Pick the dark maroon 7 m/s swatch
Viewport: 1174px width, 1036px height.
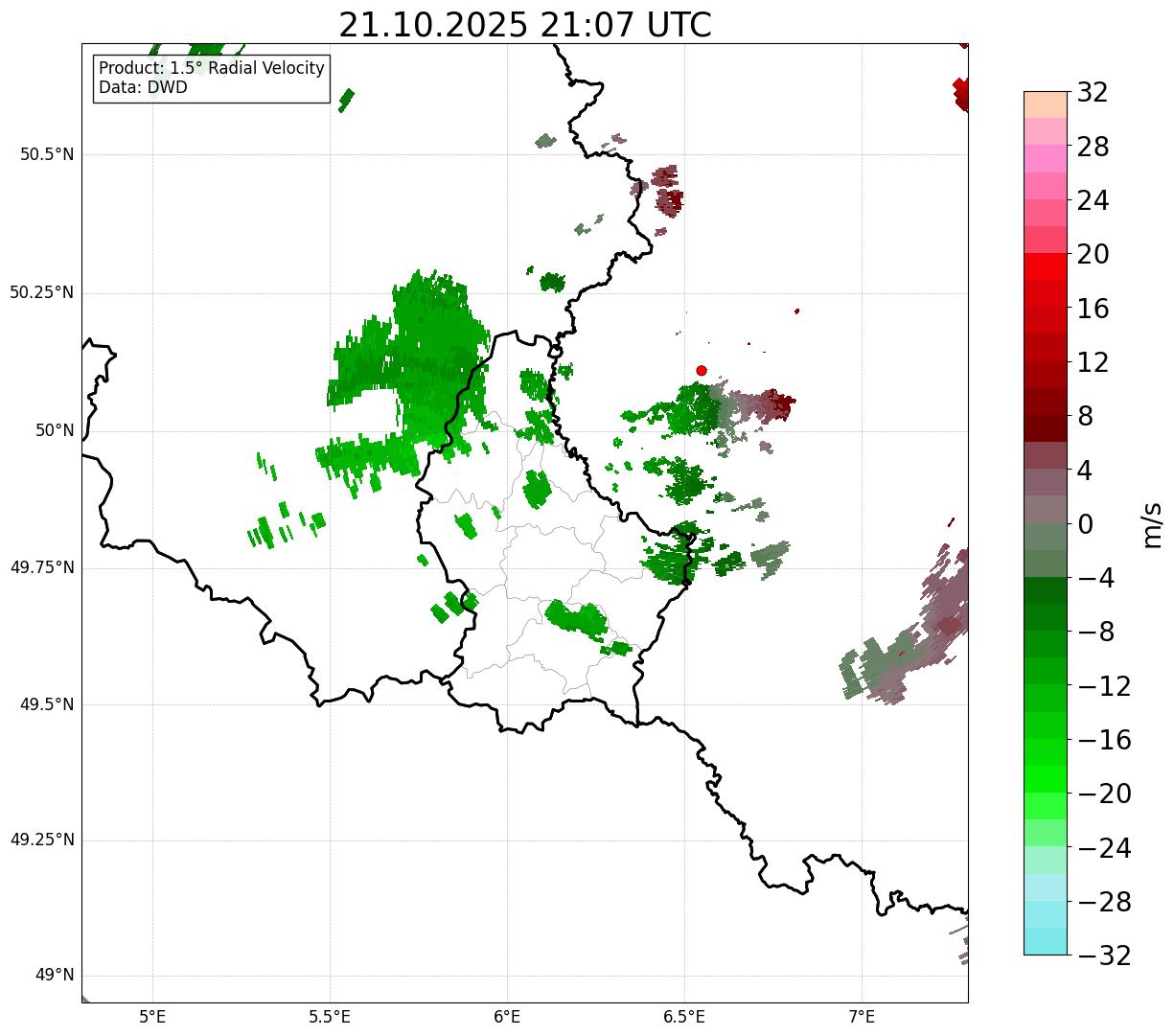click(1046, 428)
